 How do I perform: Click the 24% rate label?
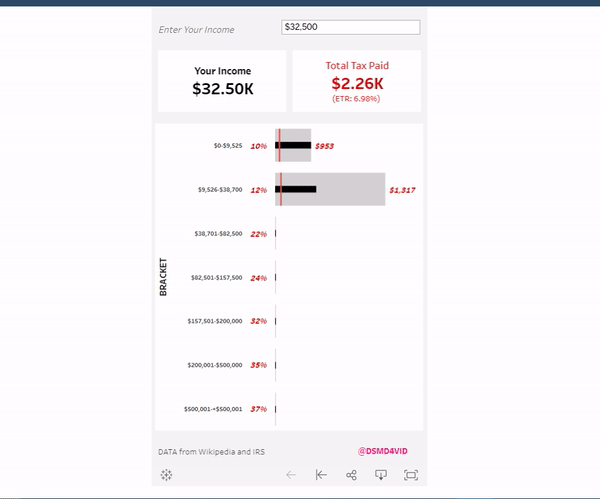(x=258, y=277)
